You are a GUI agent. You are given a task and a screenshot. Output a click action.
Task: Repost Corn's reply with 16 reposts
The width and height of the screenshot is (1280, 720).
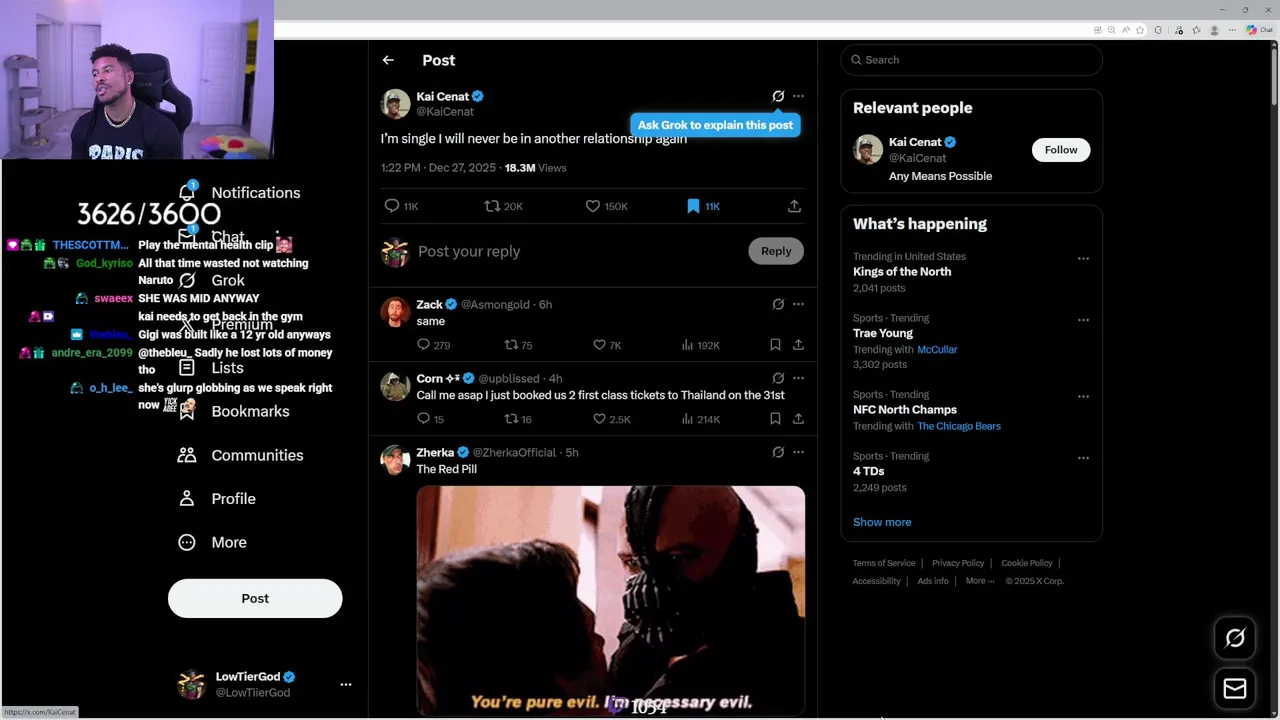point(518,419)
